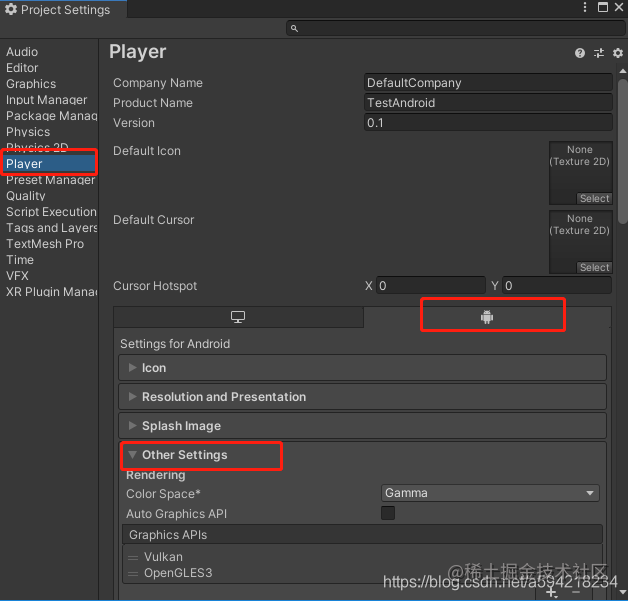Click the vertical scrollbar thumb
The image size is (628, 601).
(x=622, y=151)
